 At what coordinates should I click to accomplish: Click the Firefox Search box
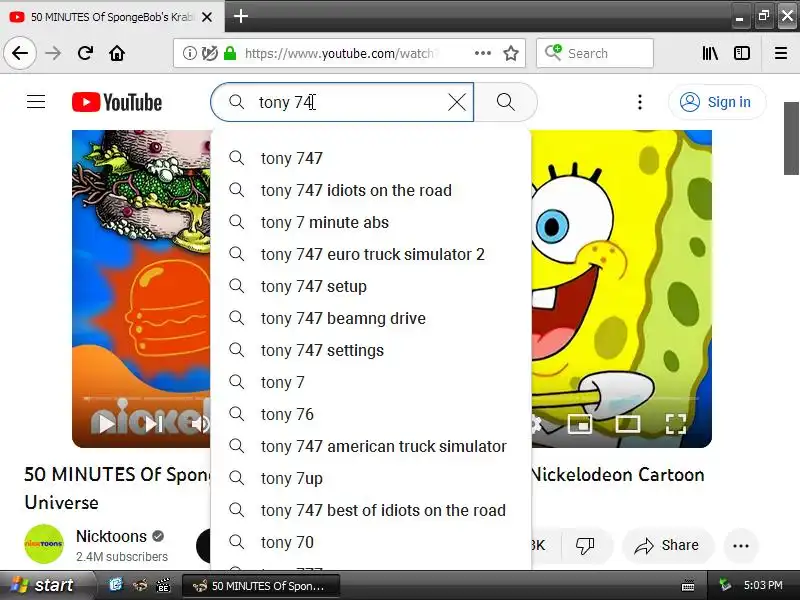click(x=595, y=53)
